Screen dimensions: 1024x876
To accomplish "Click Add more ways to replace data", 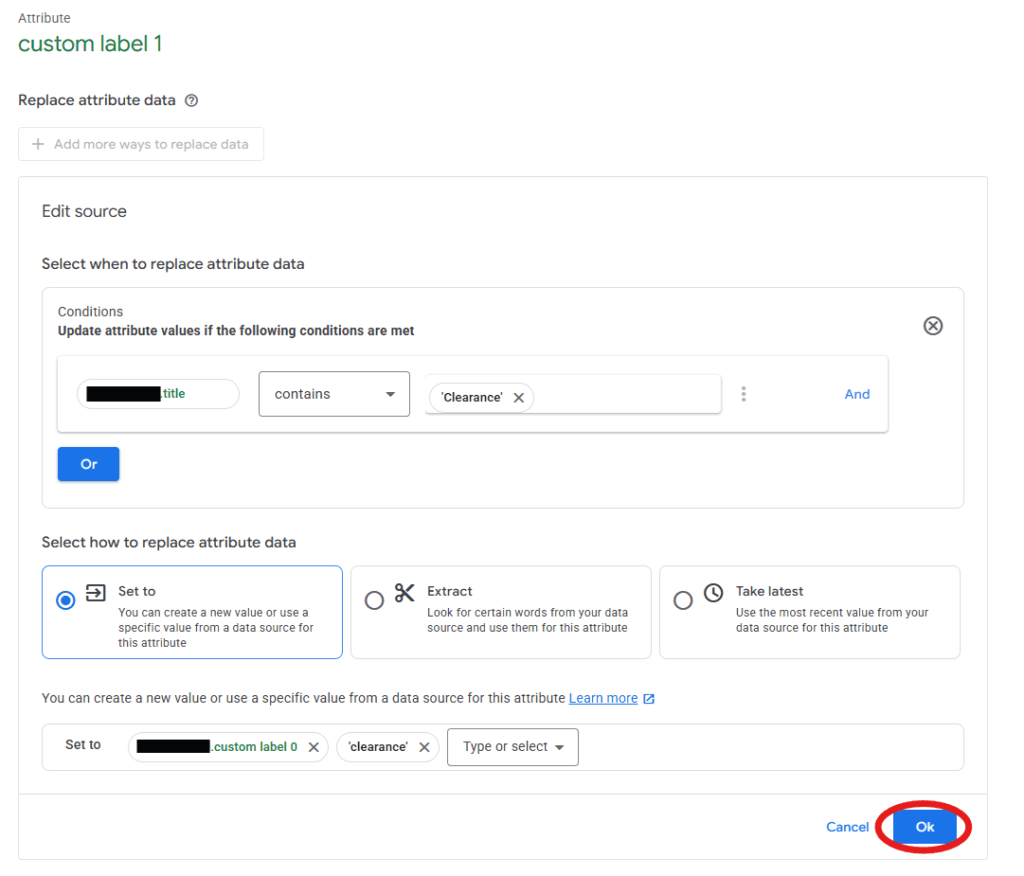I will pyautogui.click(x=141, y=144).
